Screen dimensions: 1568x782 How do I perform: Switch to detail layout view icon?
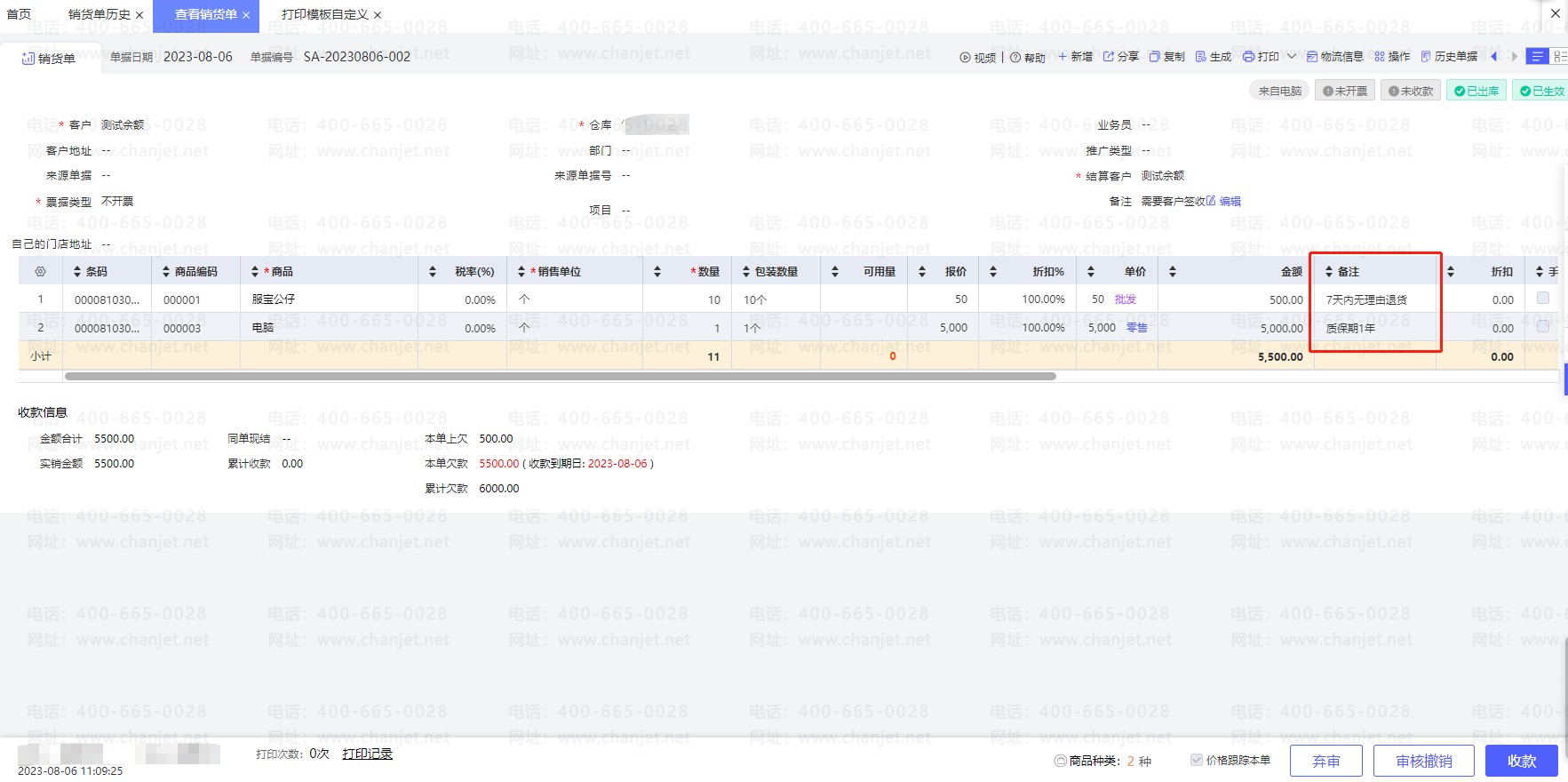coord(1559,57)
